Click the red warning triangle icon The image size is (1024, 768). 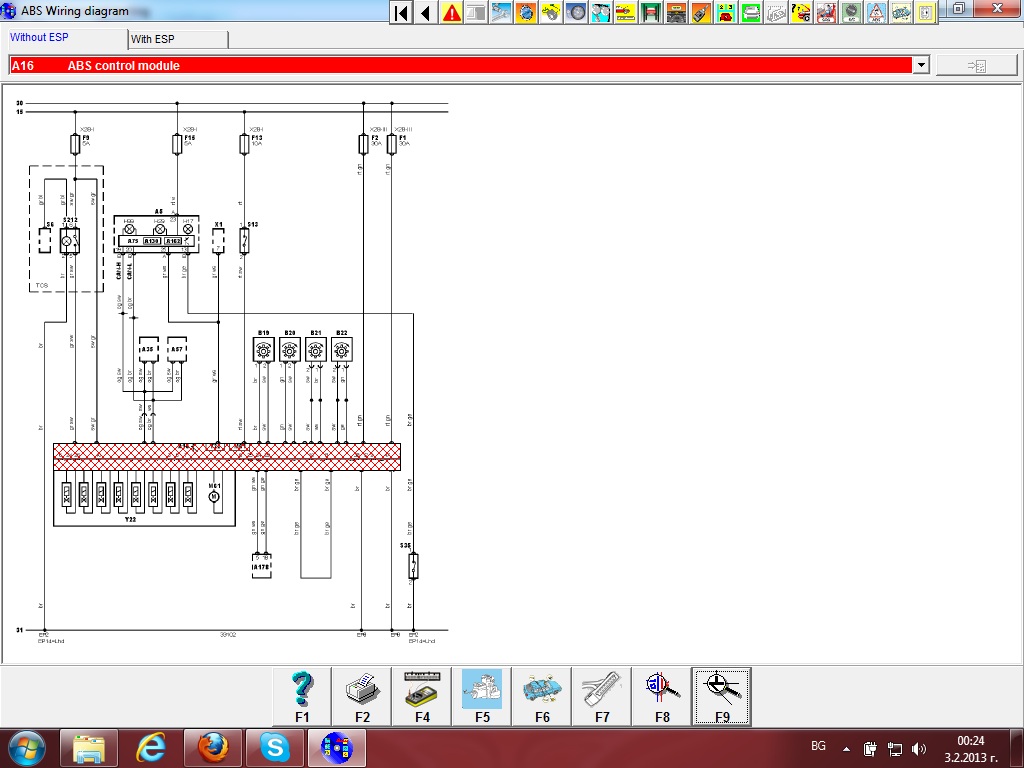click(452, 13)
